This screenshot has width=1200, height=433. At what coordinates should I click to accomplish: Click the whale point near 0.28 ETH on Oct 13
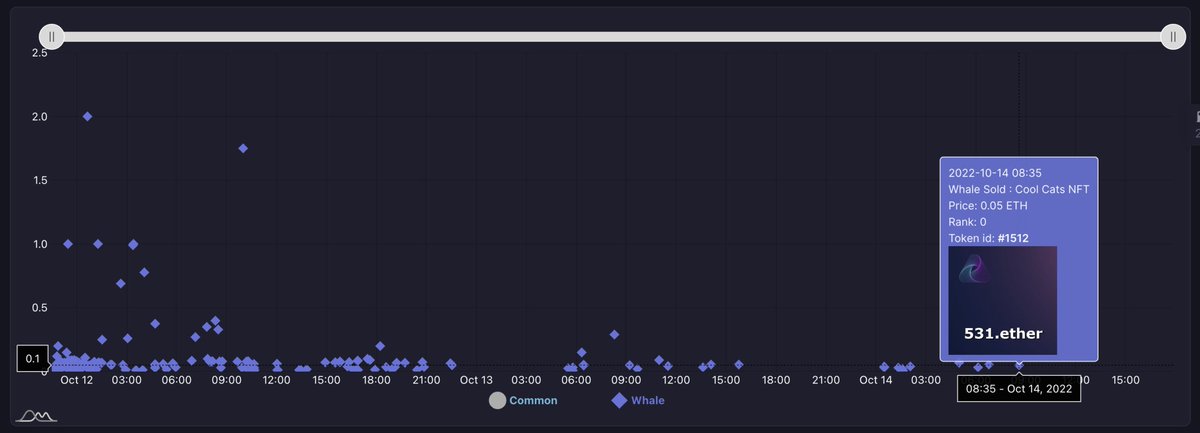[614, 335]
